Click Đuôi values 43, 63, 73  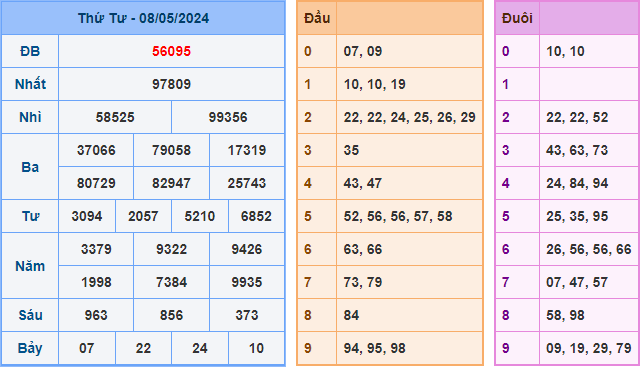(577, 150)
